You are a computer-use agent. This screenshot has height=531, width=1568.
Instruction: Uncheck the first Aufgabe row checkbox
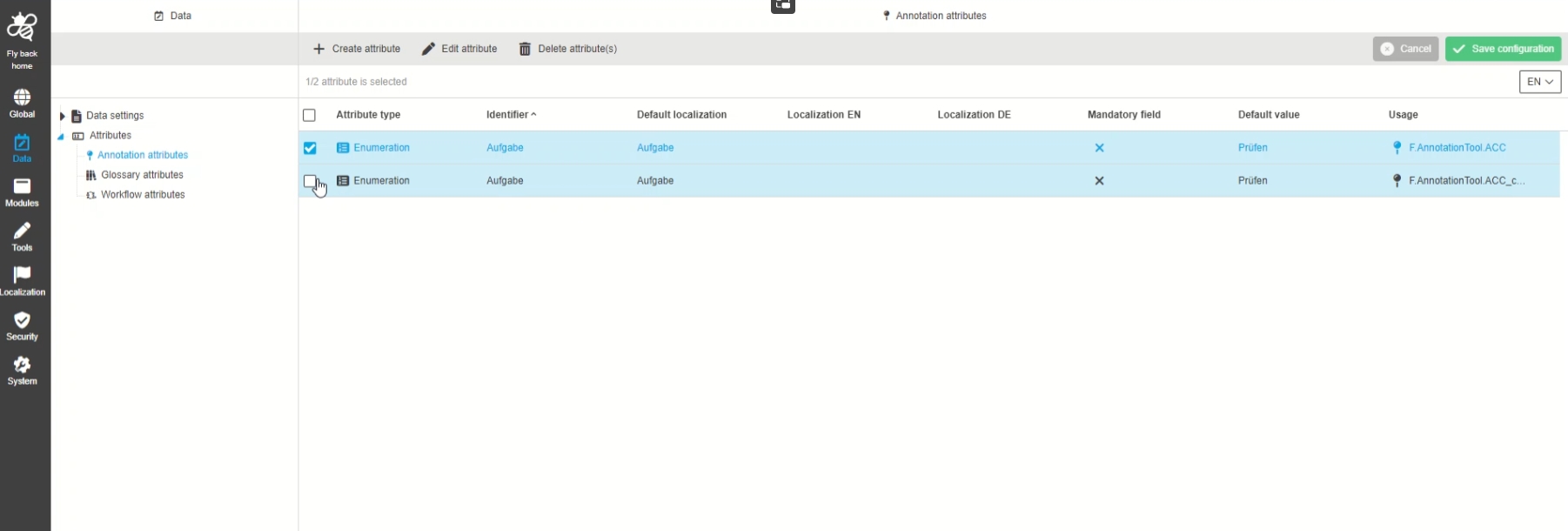(310, 148)
